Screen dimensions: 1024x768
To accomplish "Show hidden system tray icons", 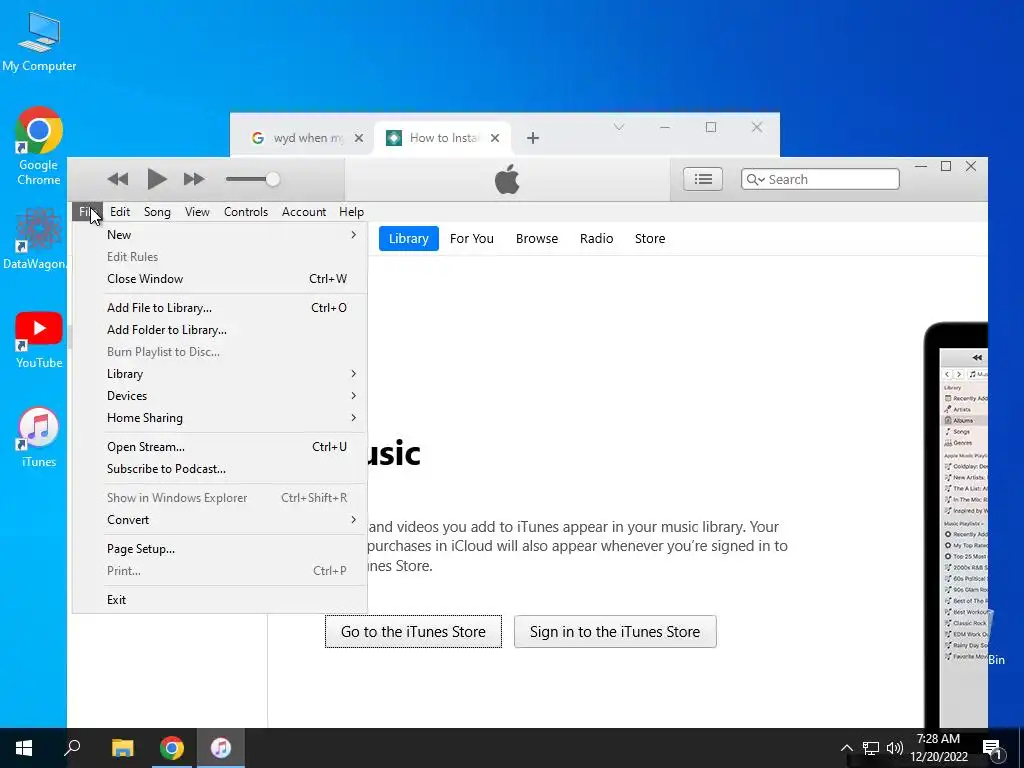I will (x=846, y=748).
